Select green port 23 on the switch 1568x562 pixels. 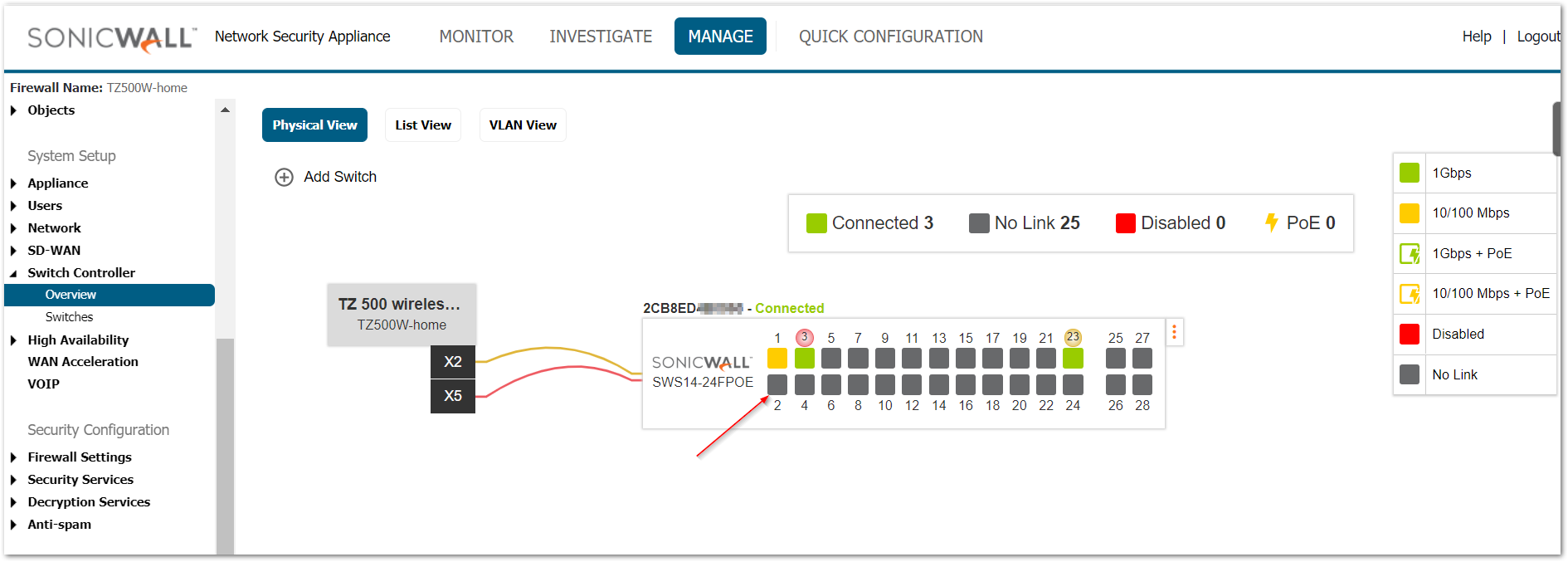click(x=1073, y=358)
